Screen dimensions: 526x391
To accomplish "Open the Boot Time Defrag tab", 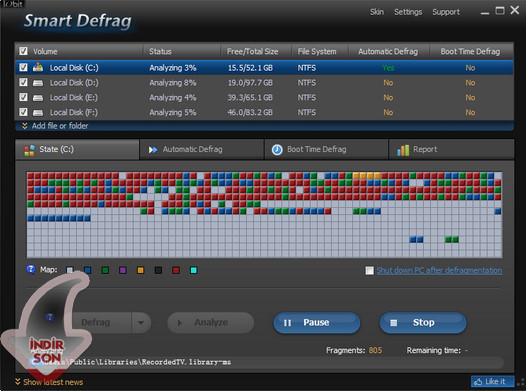I will coord(326,150).
